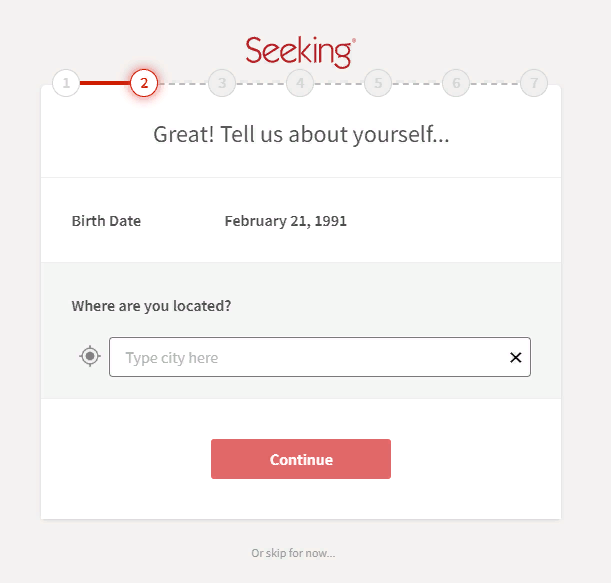Click the "Or skip for now..." link

pos(293,553)
